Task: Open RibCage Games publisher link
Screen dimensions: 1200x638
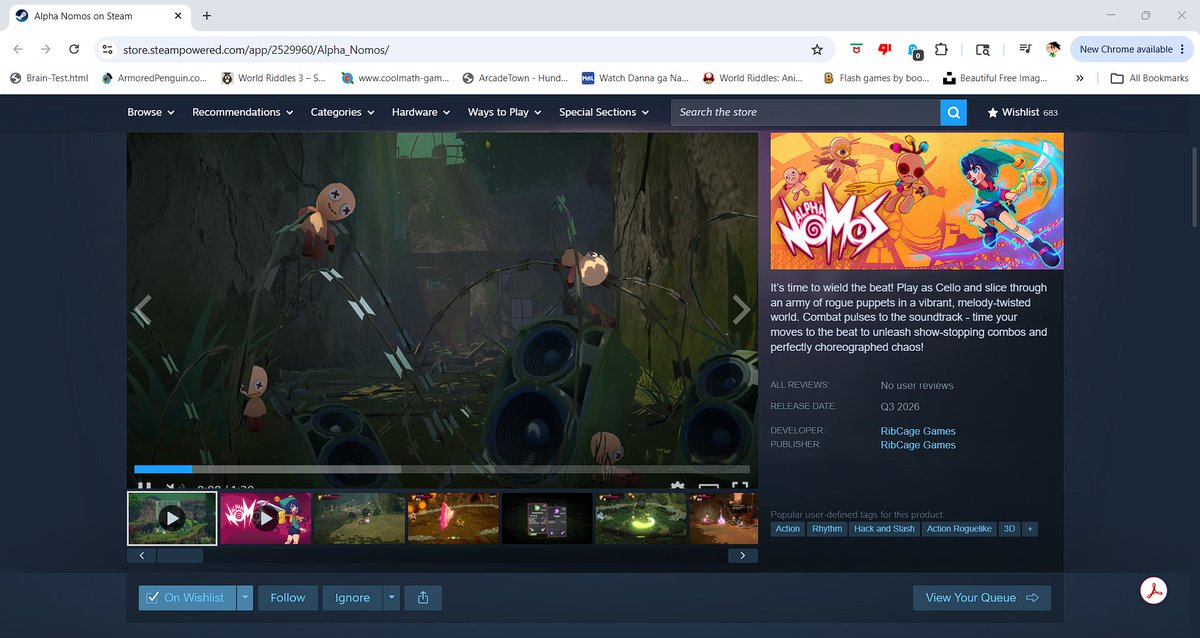Action: coord(918,445)
